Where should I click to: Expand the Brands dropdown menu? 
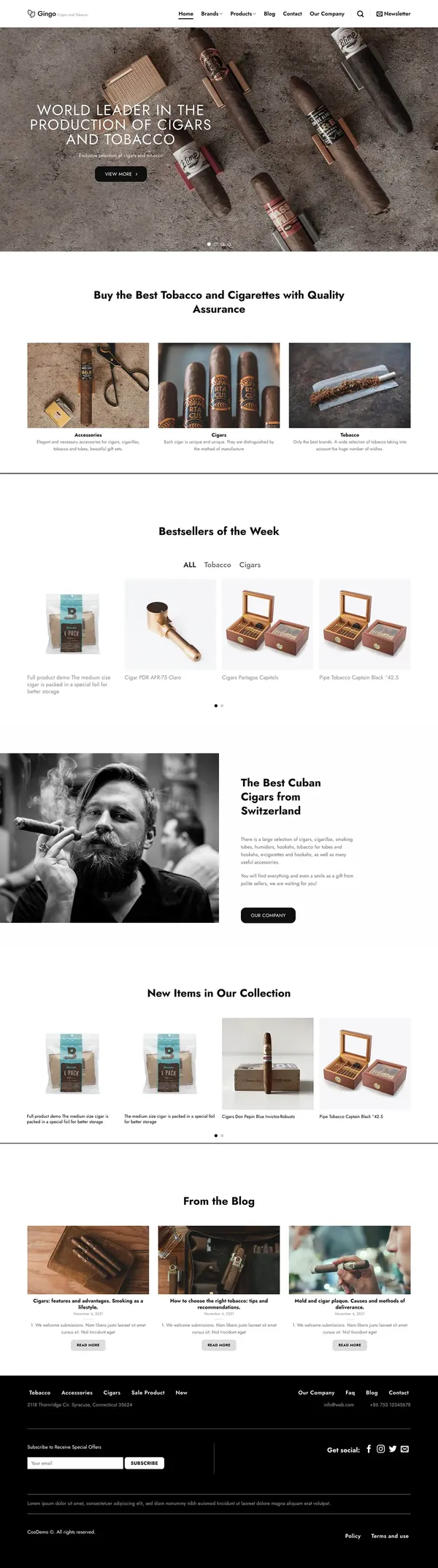(212, 14)
